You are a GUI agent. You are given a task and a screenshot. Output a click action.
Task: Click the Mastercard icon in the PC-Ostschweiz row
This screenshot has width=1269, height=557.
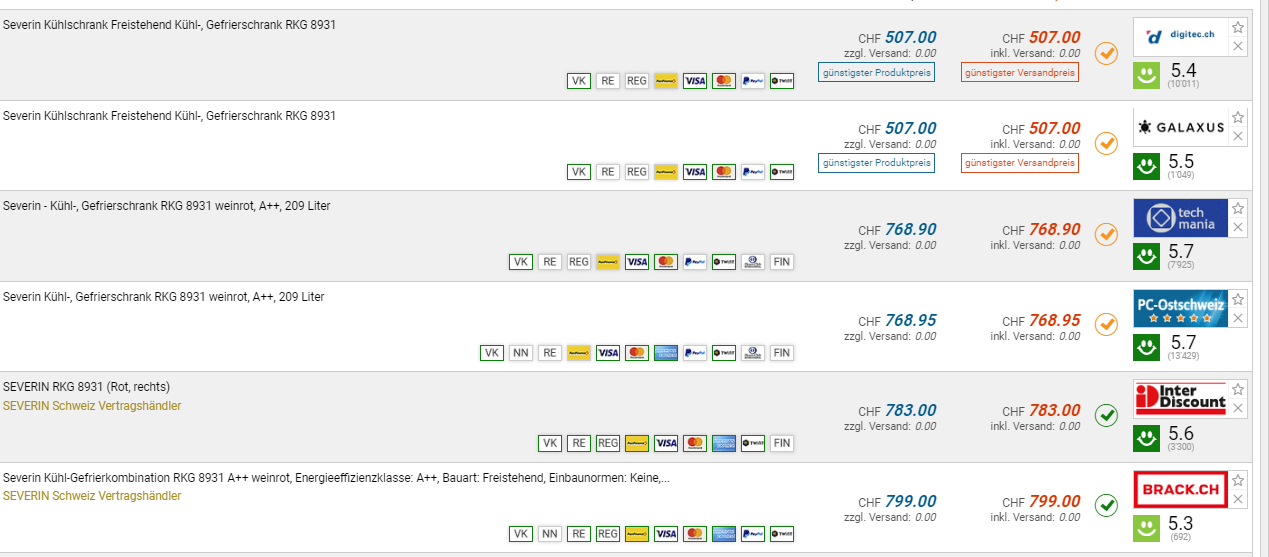pos(637,353)
